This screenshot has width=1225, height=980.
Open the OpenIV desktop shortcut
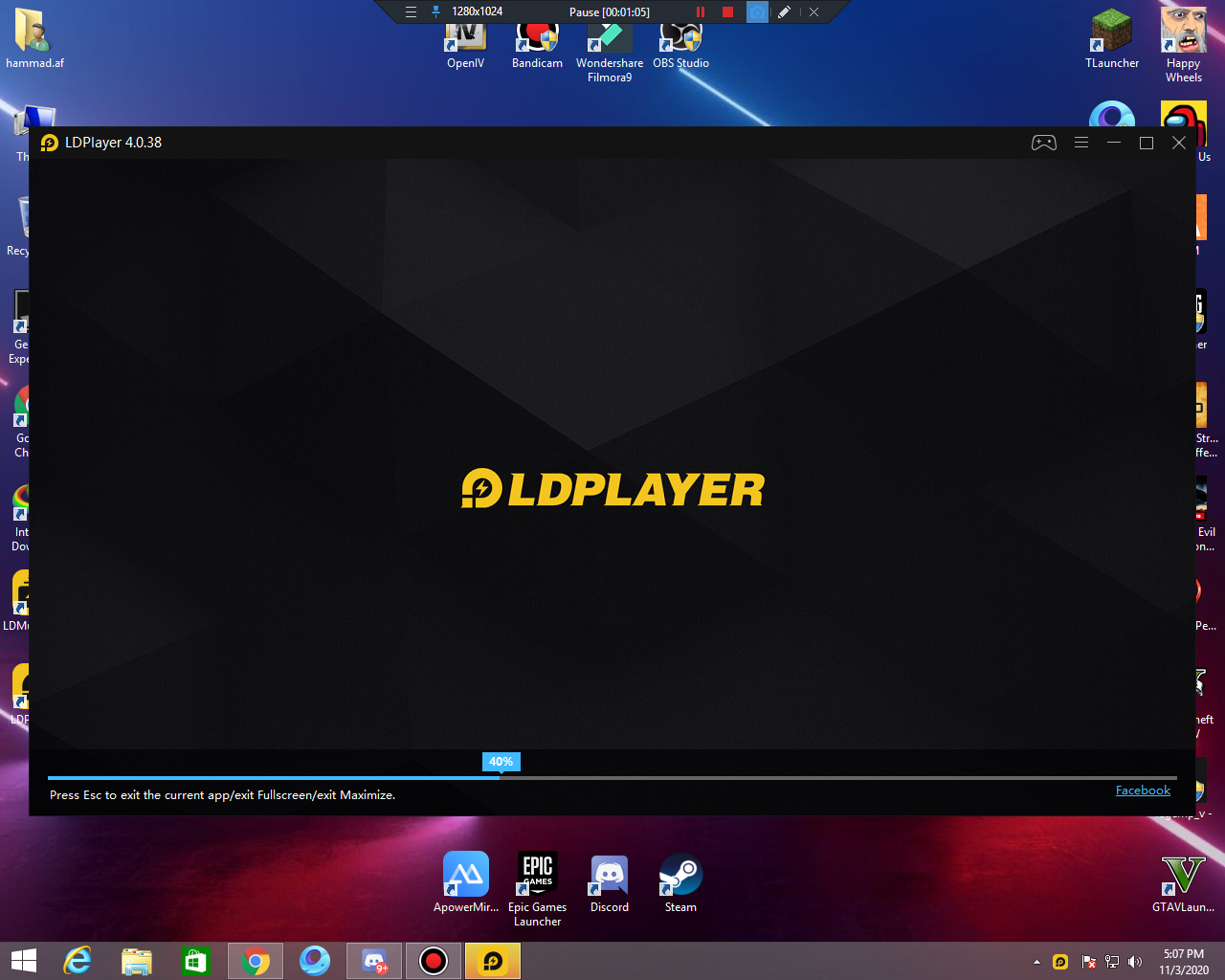[466, 45]
